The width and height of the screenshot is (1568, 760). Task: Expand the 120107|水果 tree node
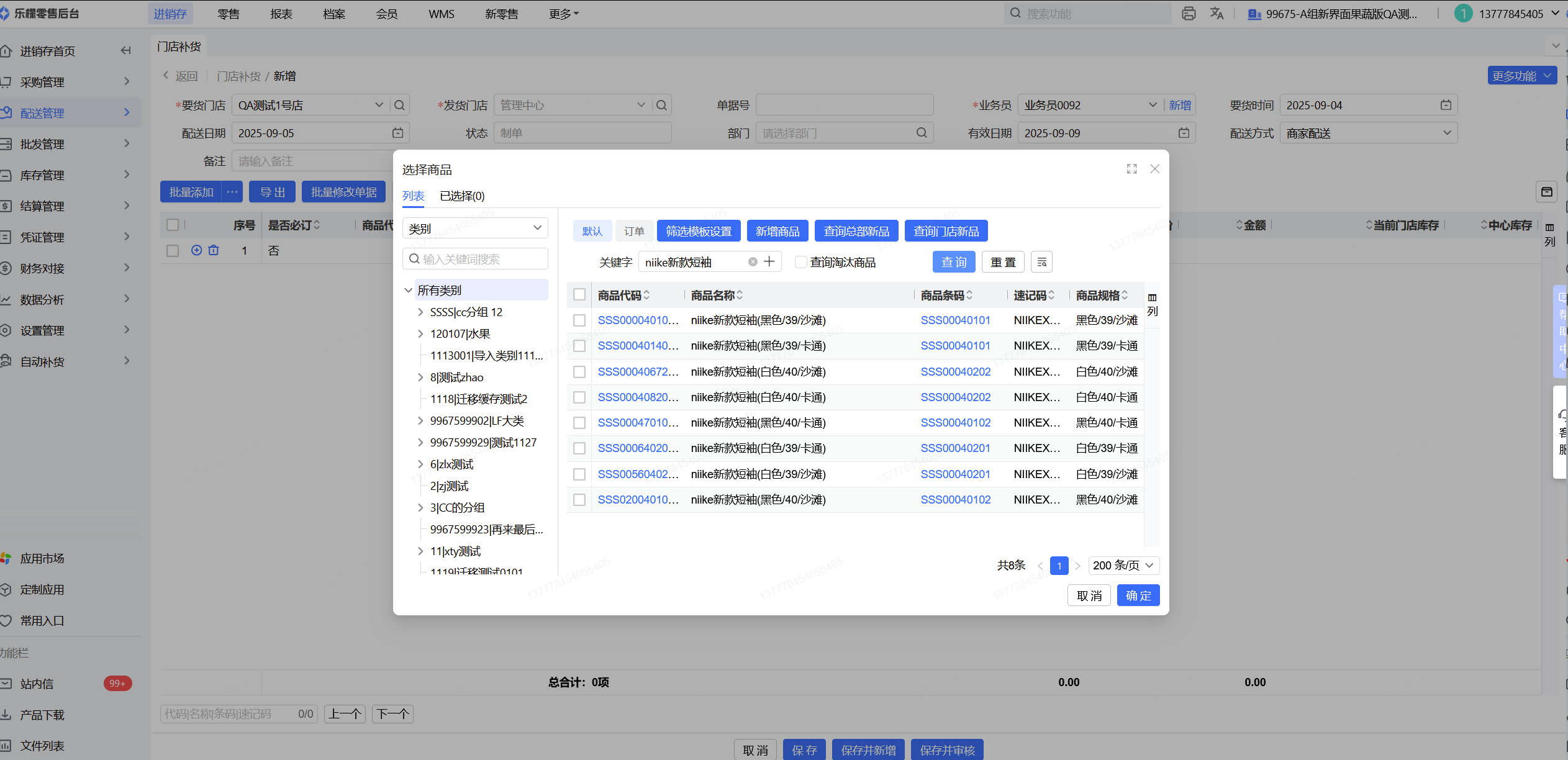420,334
